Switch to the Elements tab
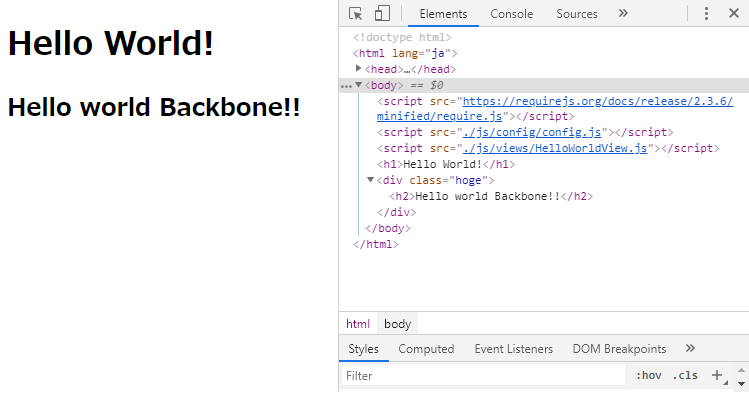 pos(443,14)
